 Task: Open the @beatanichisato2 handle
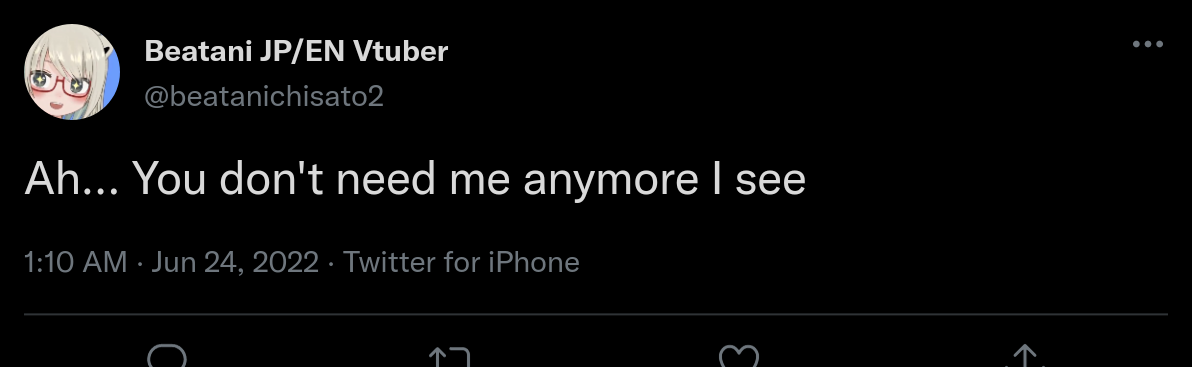point(263,96)
